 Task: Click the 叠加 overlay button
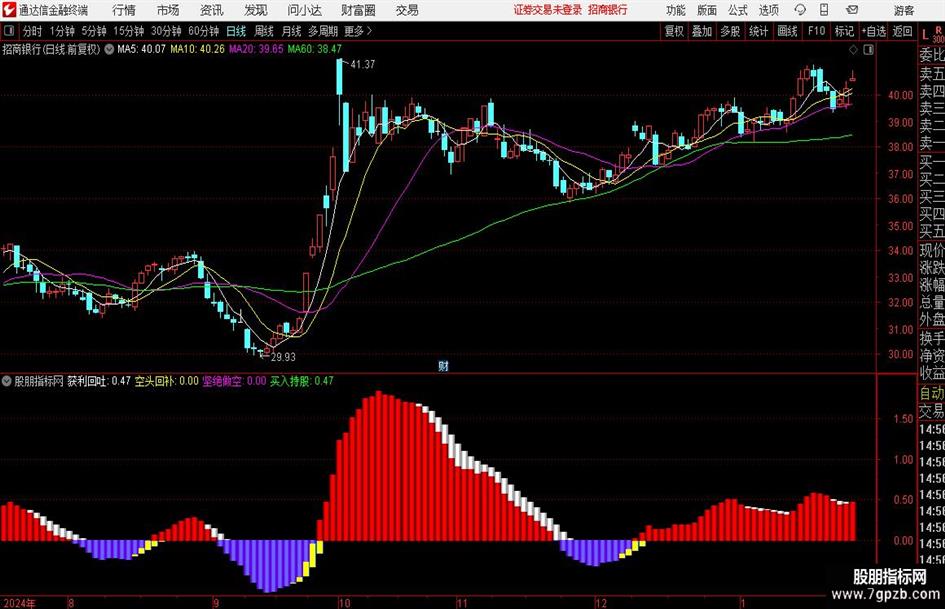[702, 31]
